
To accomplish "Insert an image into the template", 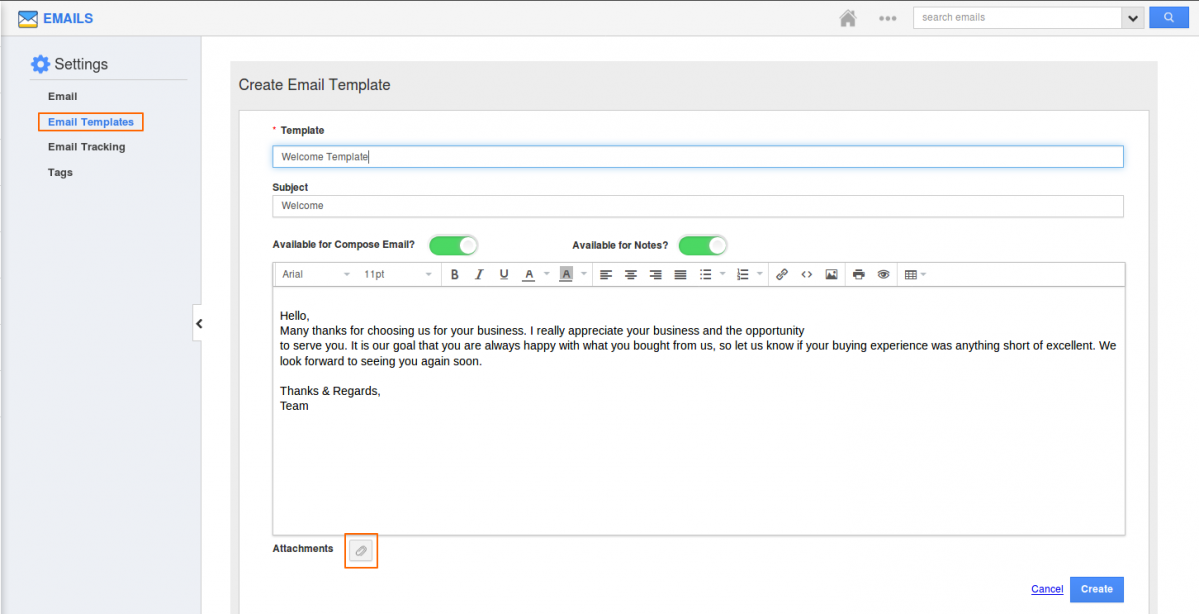I will coord(831,274).
